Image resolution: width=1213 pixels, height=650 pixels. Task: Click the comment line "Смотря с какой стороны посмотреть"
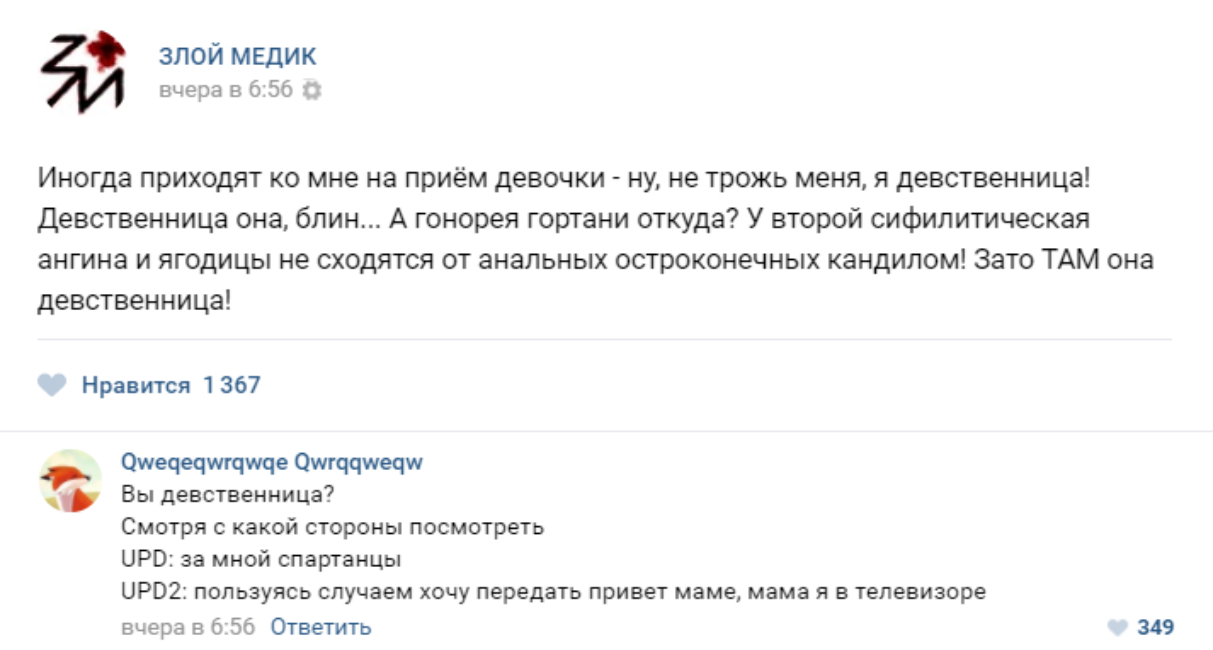(x=332, y=526)
